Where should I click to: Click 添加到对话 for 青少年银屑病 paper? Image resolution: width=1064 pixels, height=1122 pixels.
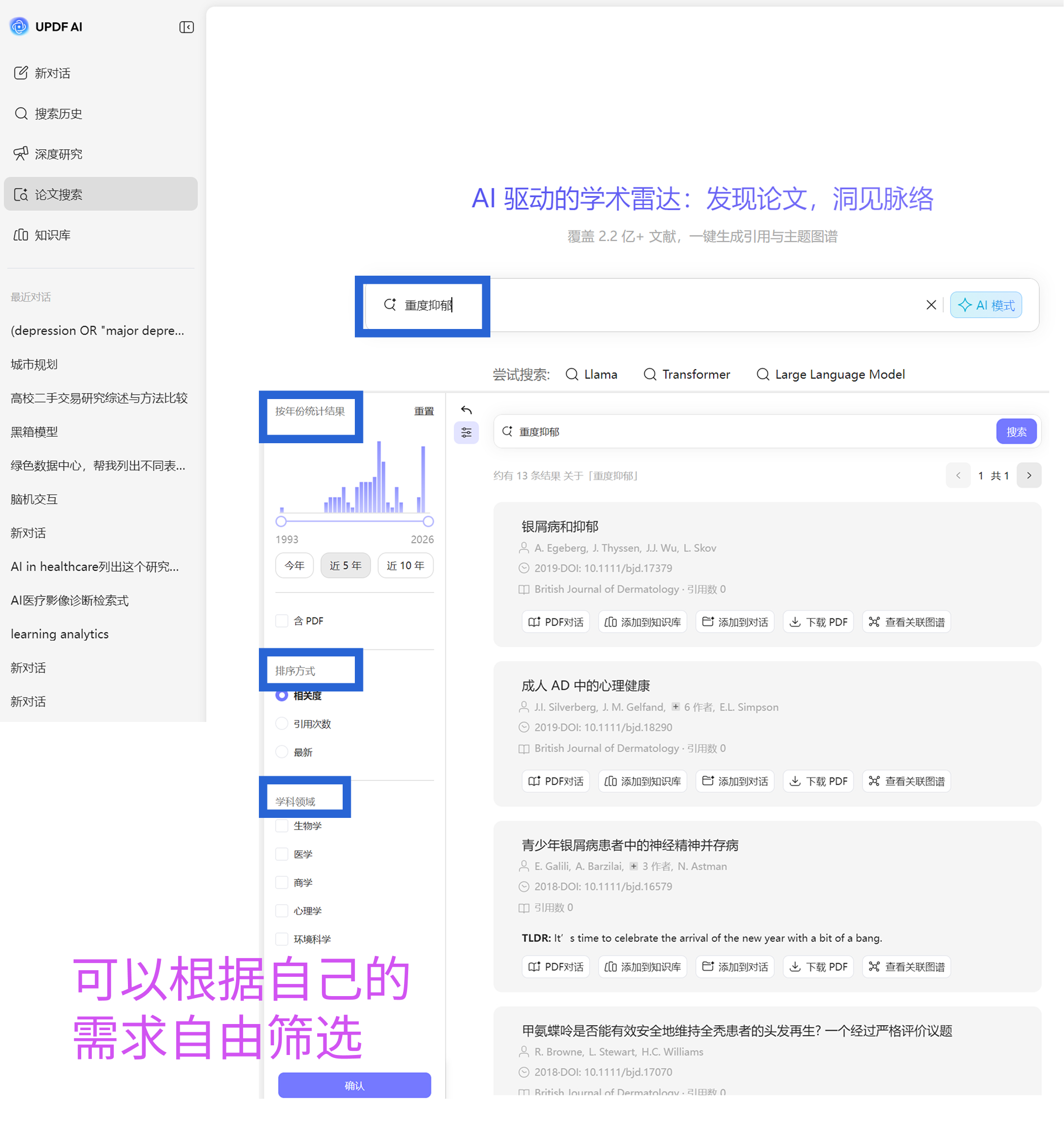pyautogui.click(x=735, y=967)
